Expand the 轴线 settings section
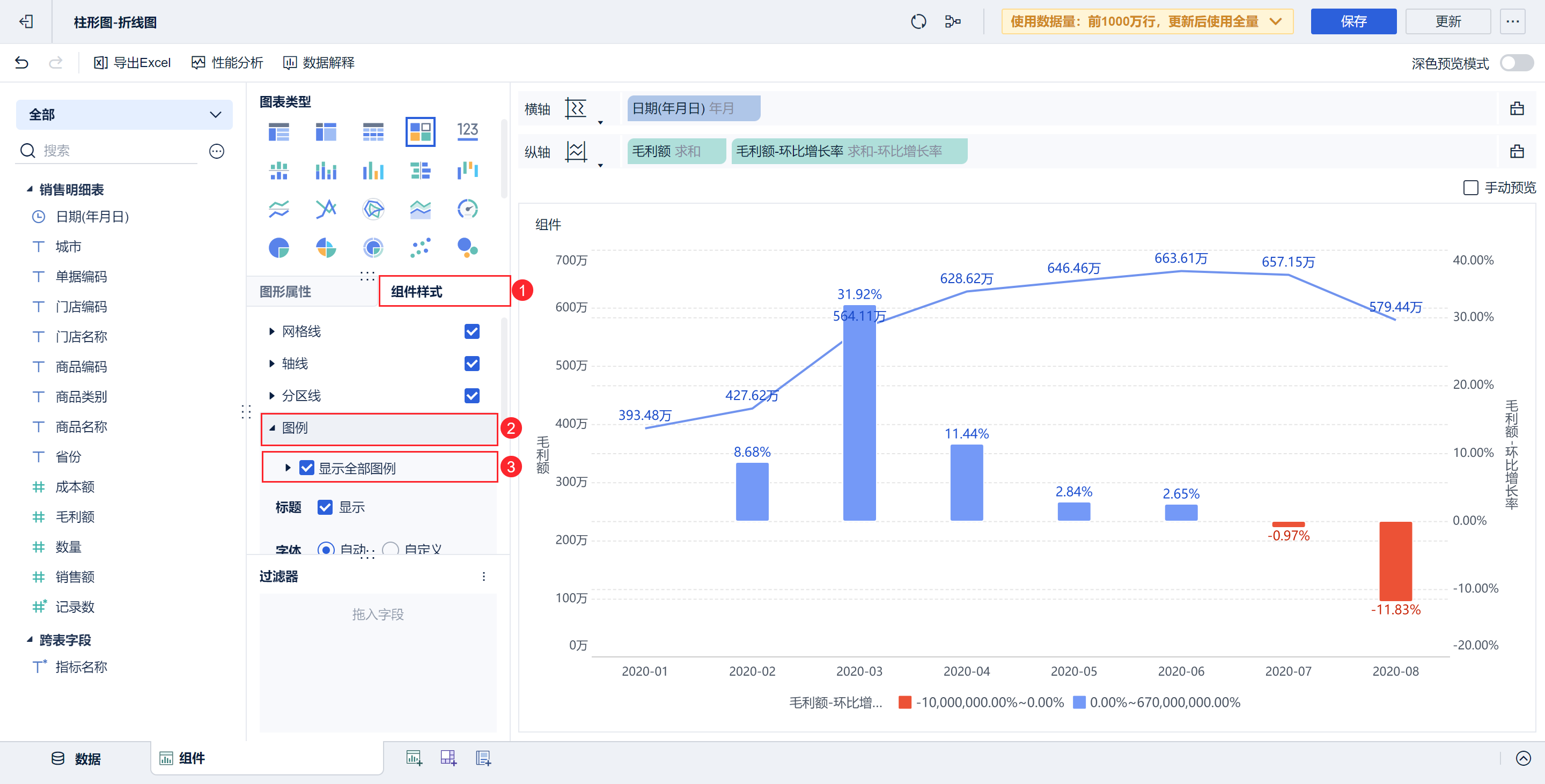This screenshot has height=784, width=1545. pyautogui.click(x=273, y=364)
